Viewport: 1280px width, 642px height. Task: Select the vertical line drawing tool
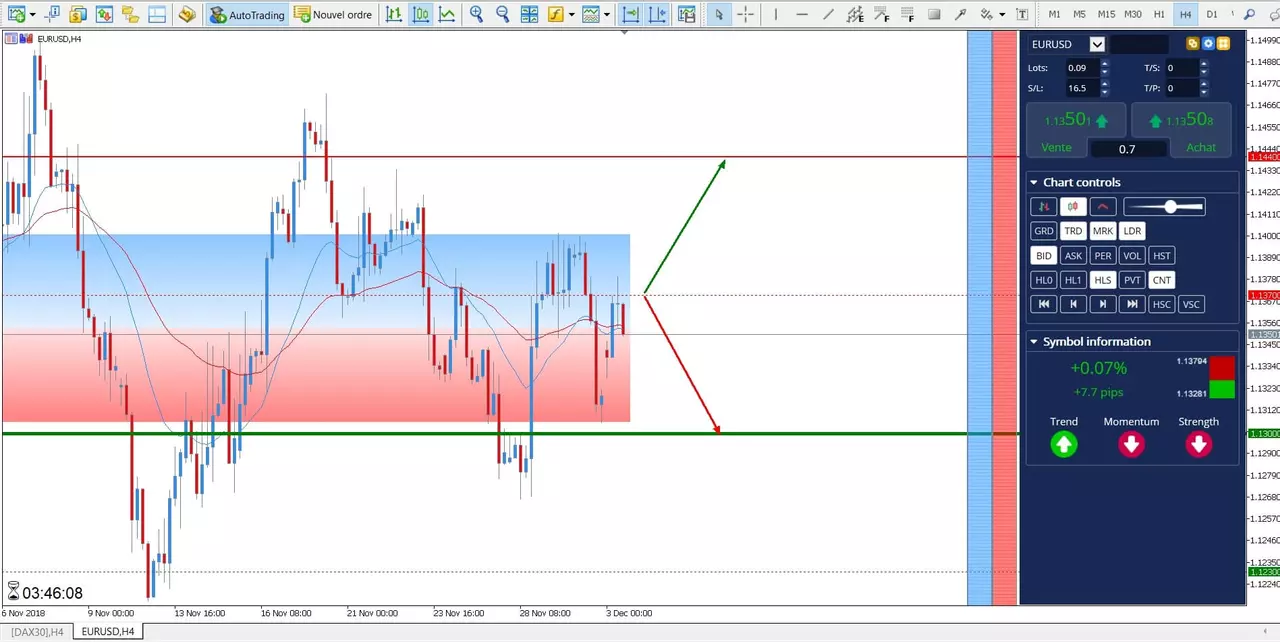tap(775, 14)
